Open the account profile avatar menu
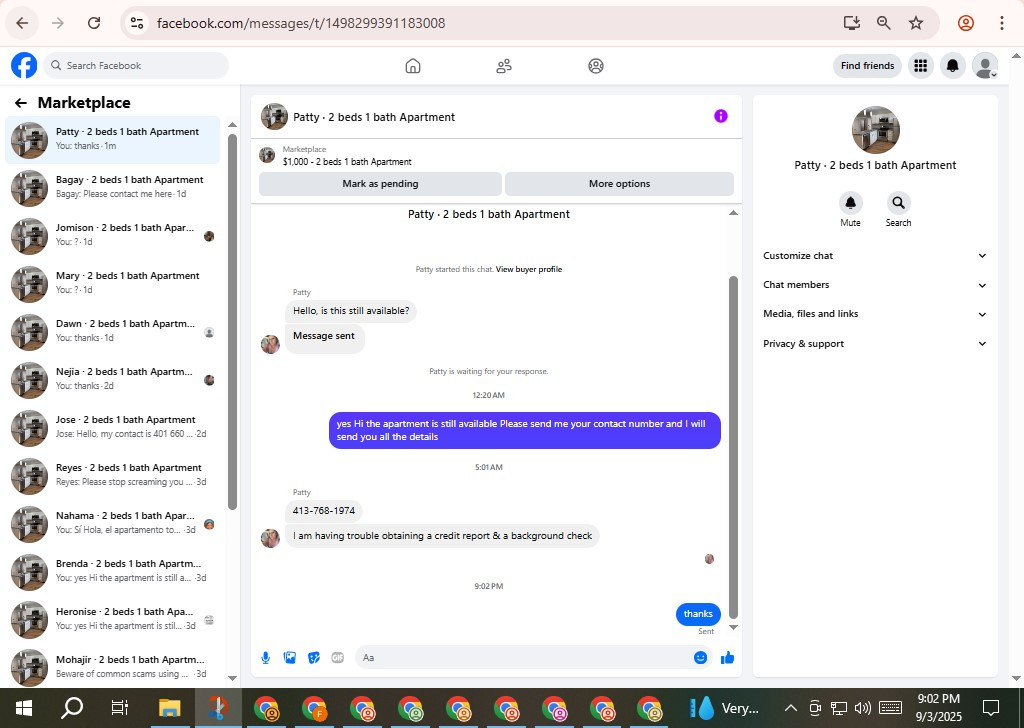The width and height of the screenshot is (1024, 728). (x=985, y=66)
